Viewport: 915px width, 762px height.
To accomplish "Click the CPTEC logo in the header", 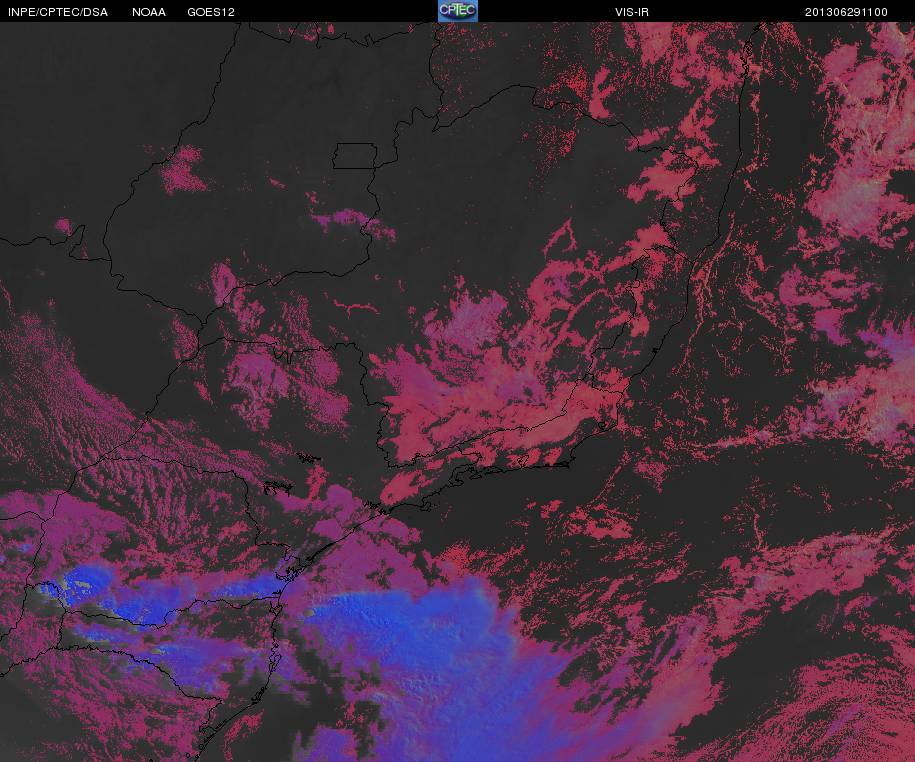I will (458, 11).
